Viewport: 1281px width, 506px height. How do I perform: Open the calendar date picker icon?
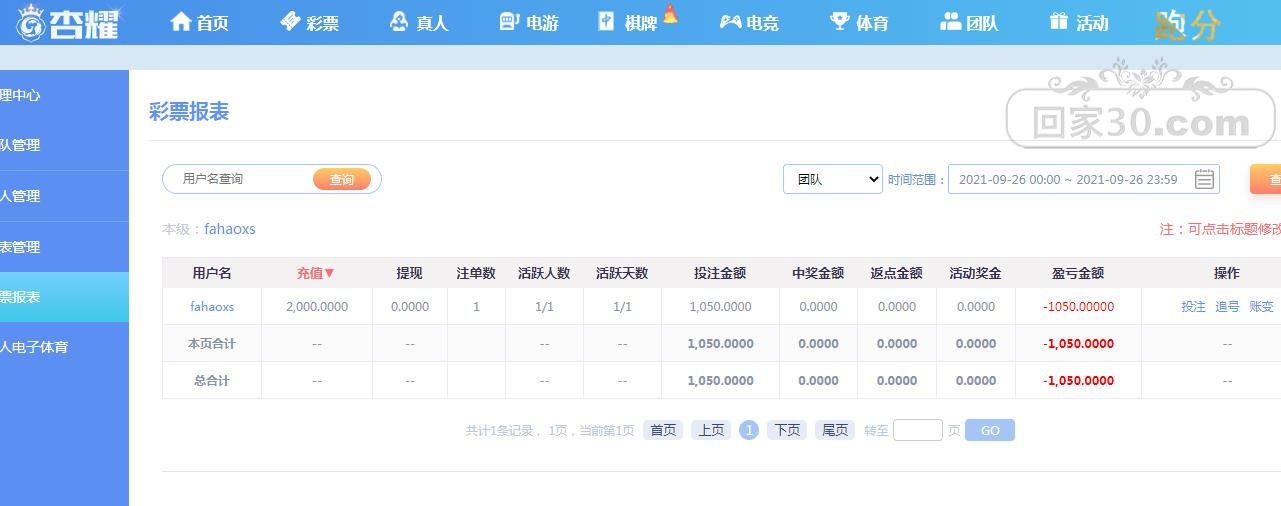click(x=1204, y=179)
